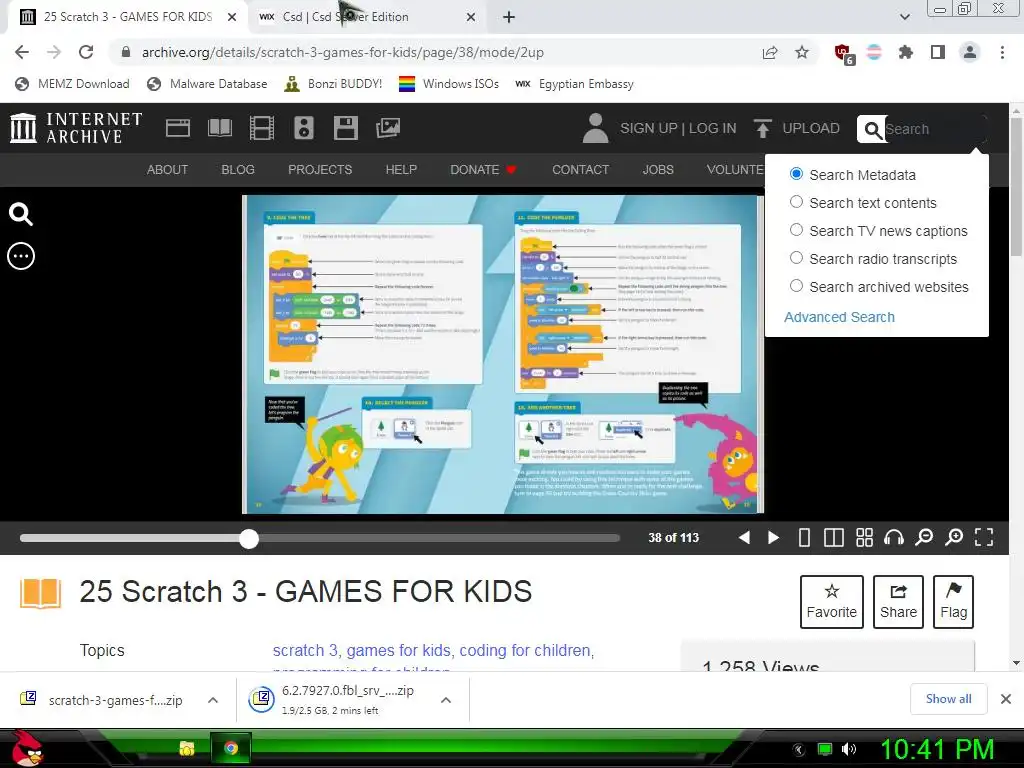Open the PROJECTS menu item
This screenshot has width=1024, height=768.
click(x=320, y=170)
